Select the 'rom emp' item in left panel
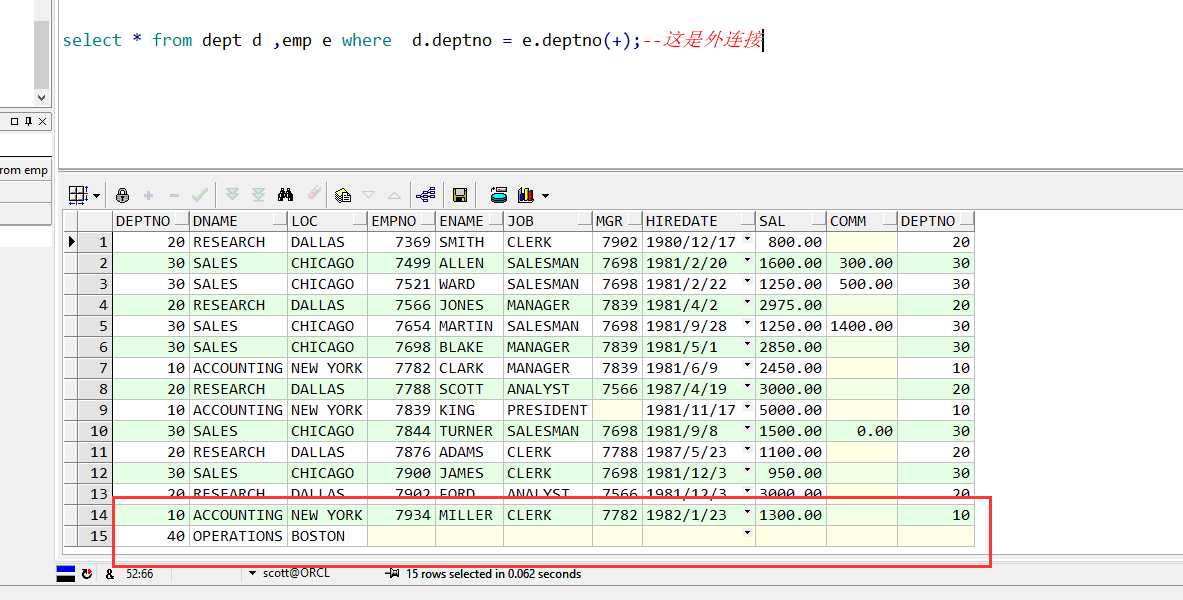 point(24,170)
